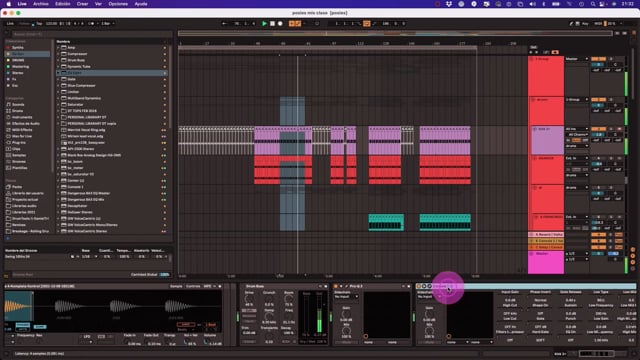Open the Ayuda menu
Image resolution: width=640 pixels, height=360 pixels.
141,4
